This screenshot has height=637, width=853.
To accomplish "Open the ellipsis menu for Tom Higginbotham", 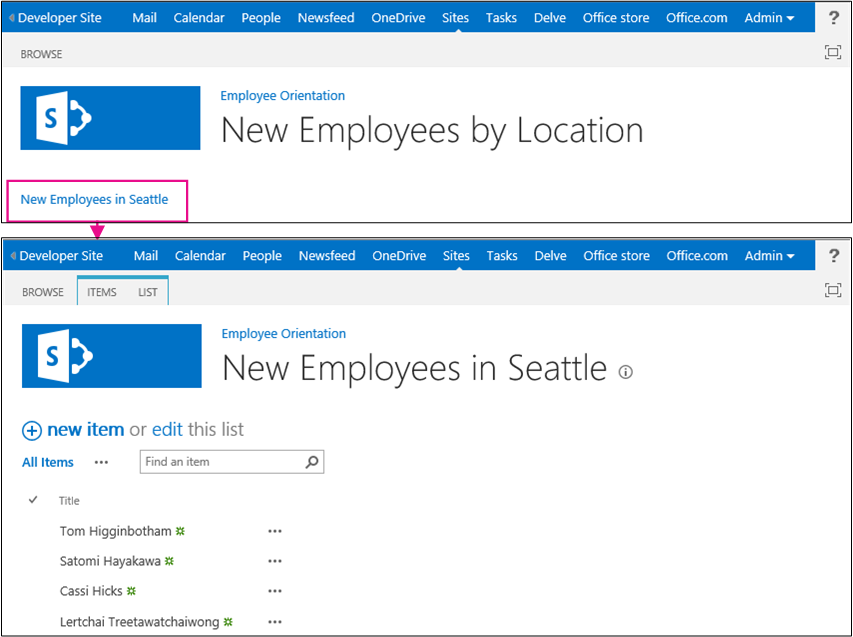I will pos(275,531).
